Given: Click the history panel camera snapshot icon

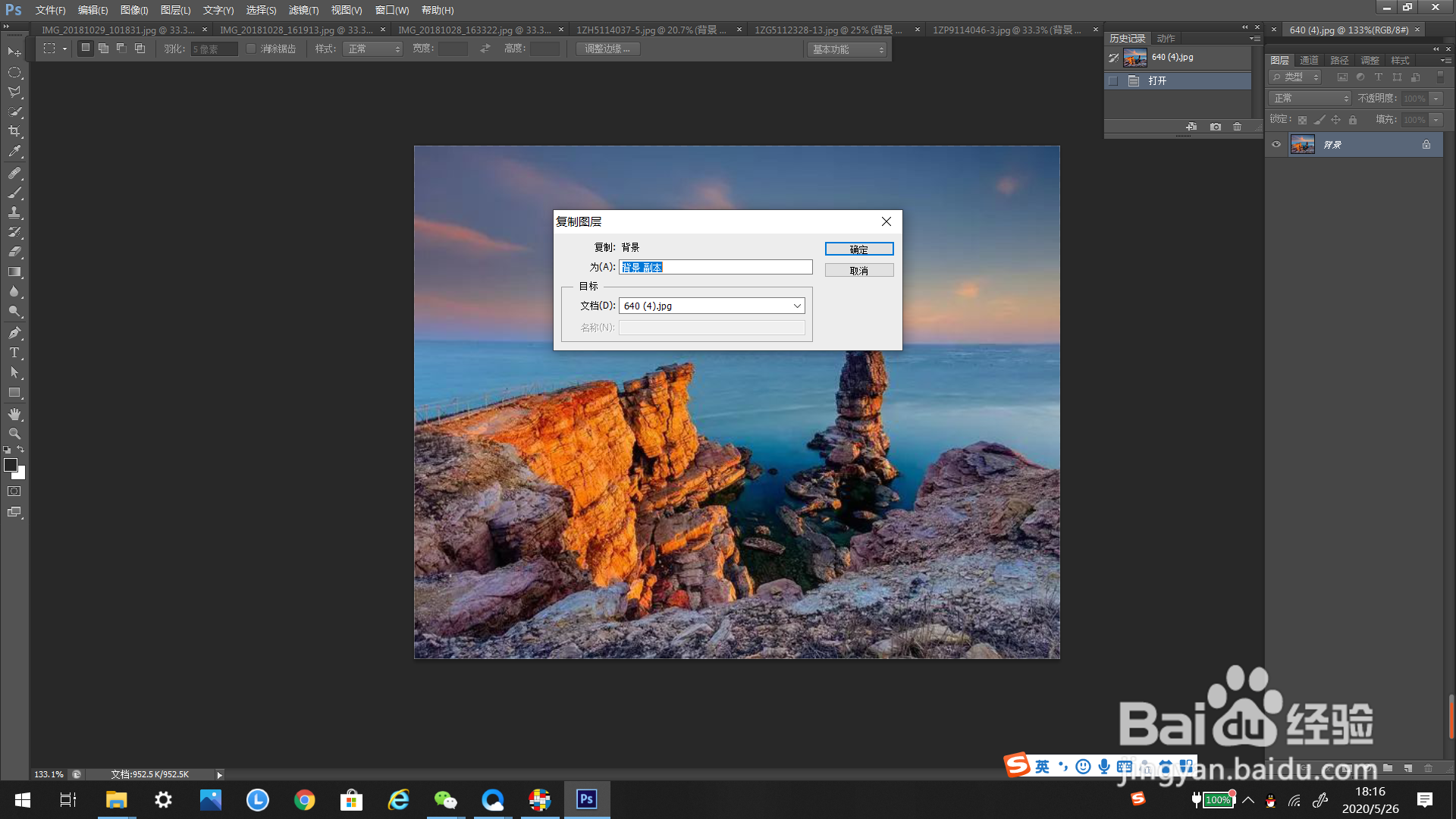Looking at the screenshot, I should (x=1216, y=127).
